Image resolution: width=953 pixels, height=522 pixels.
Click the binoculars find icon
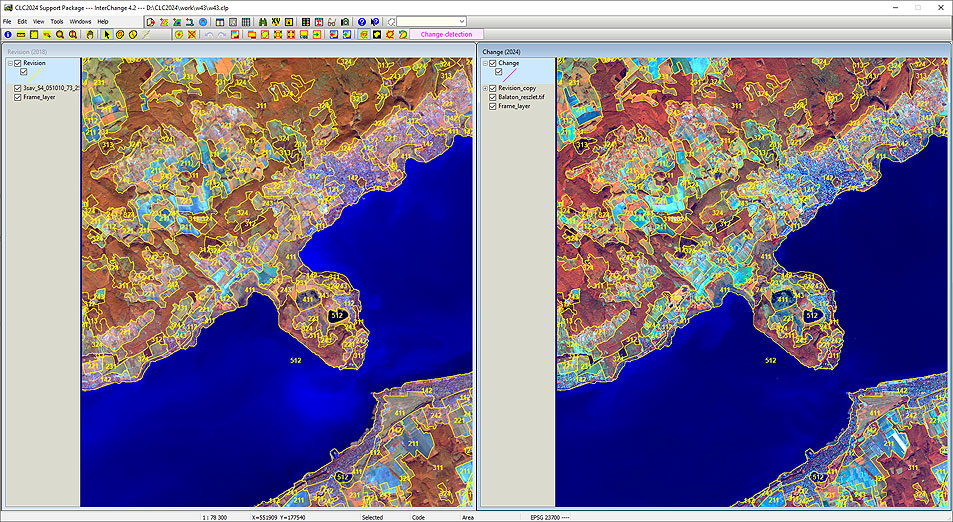(263, 21)
